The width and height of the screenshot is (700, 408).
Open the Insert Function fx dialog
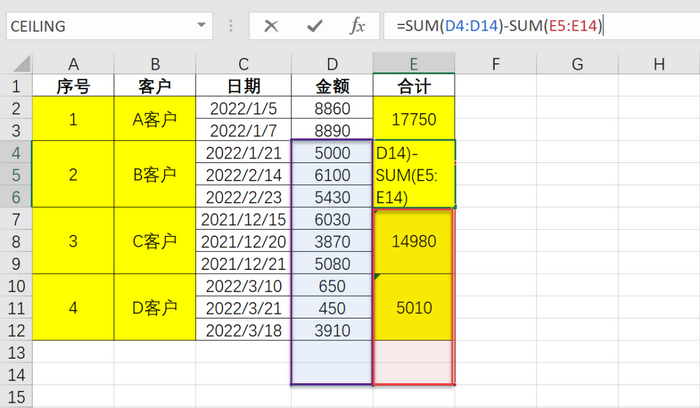point(357,26)
